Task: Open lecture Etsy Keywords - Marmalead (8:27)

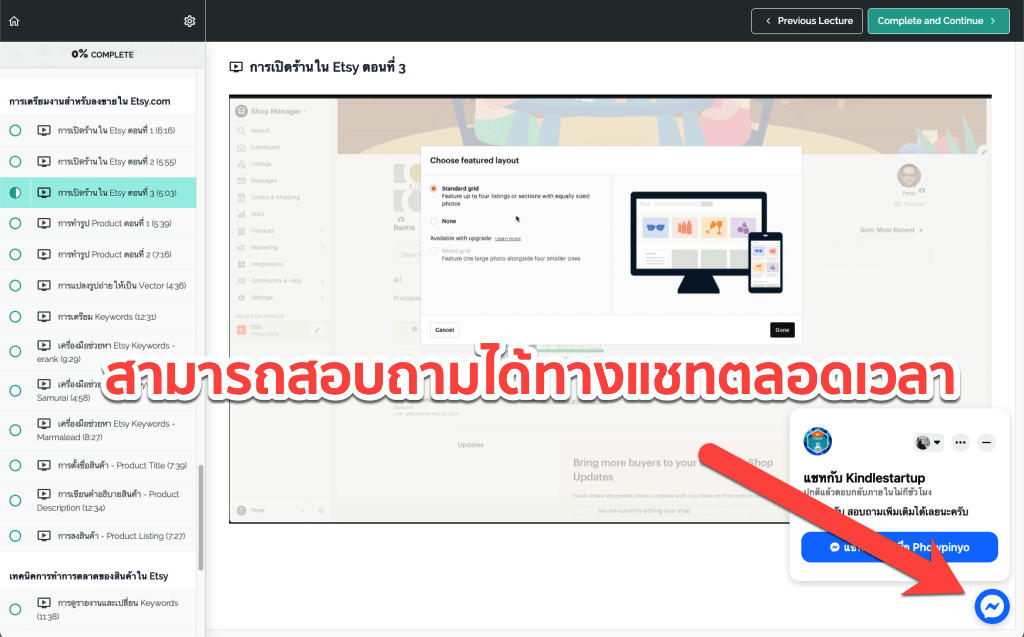Action: click(x=98, y=430)
